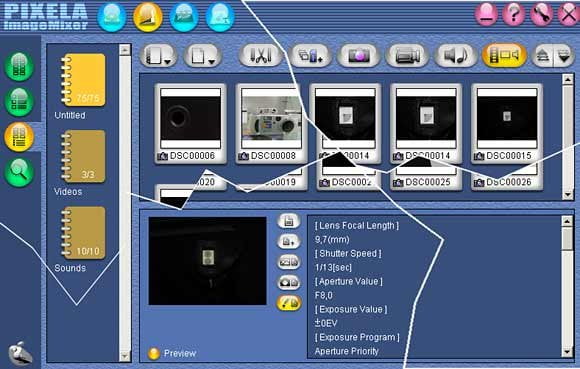Click the sort ascending eject-style arrow
580x369 pixels.
pos(542,56)
